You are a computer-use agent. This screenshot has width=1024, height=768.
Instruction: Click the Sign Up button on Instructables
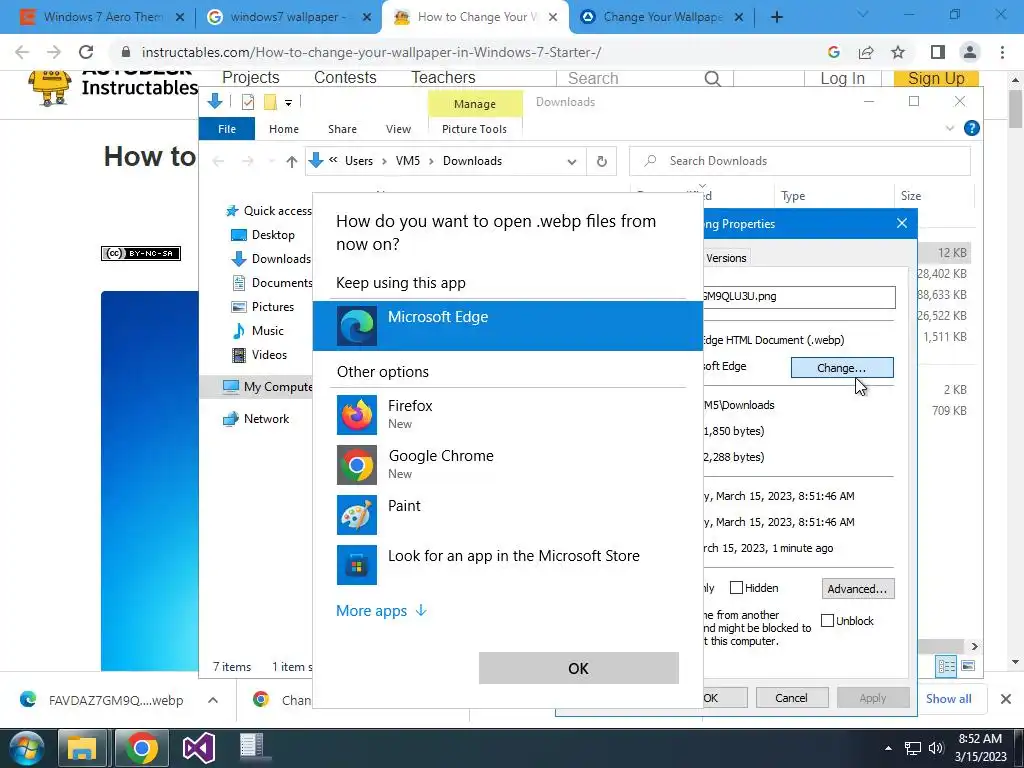click(x=936, y=78)
